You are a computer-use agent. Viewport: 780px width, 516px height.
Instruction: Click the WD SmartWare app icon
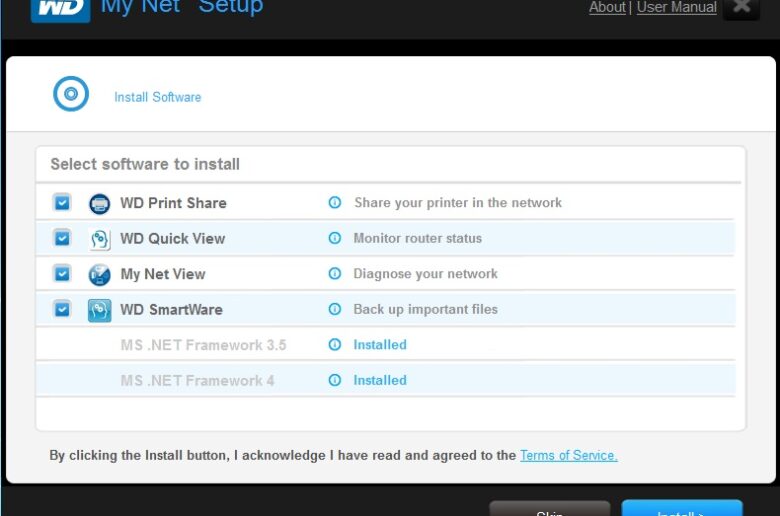coord(99,310)
